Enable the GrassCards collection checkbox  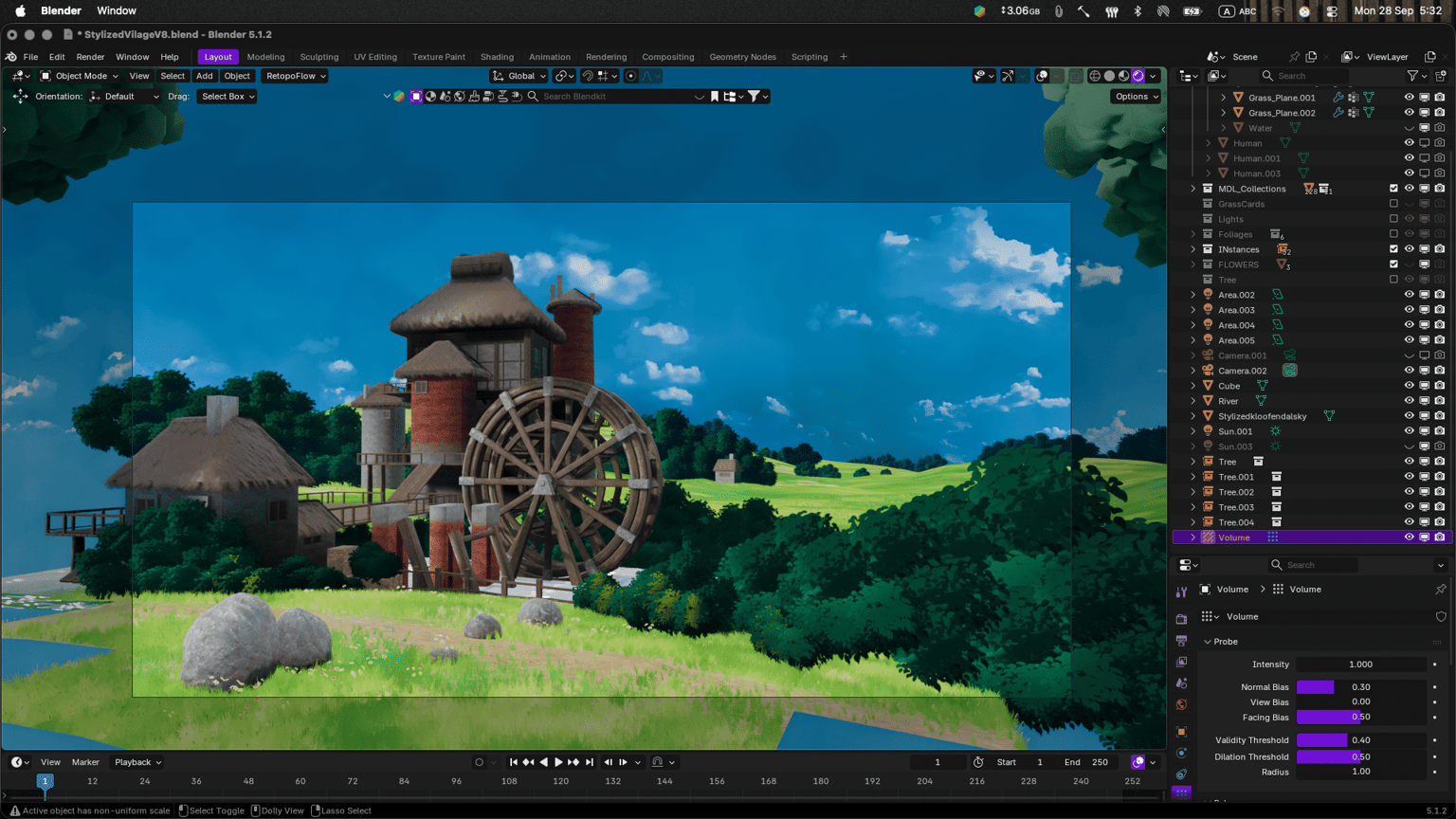[x=1393, y=204]
